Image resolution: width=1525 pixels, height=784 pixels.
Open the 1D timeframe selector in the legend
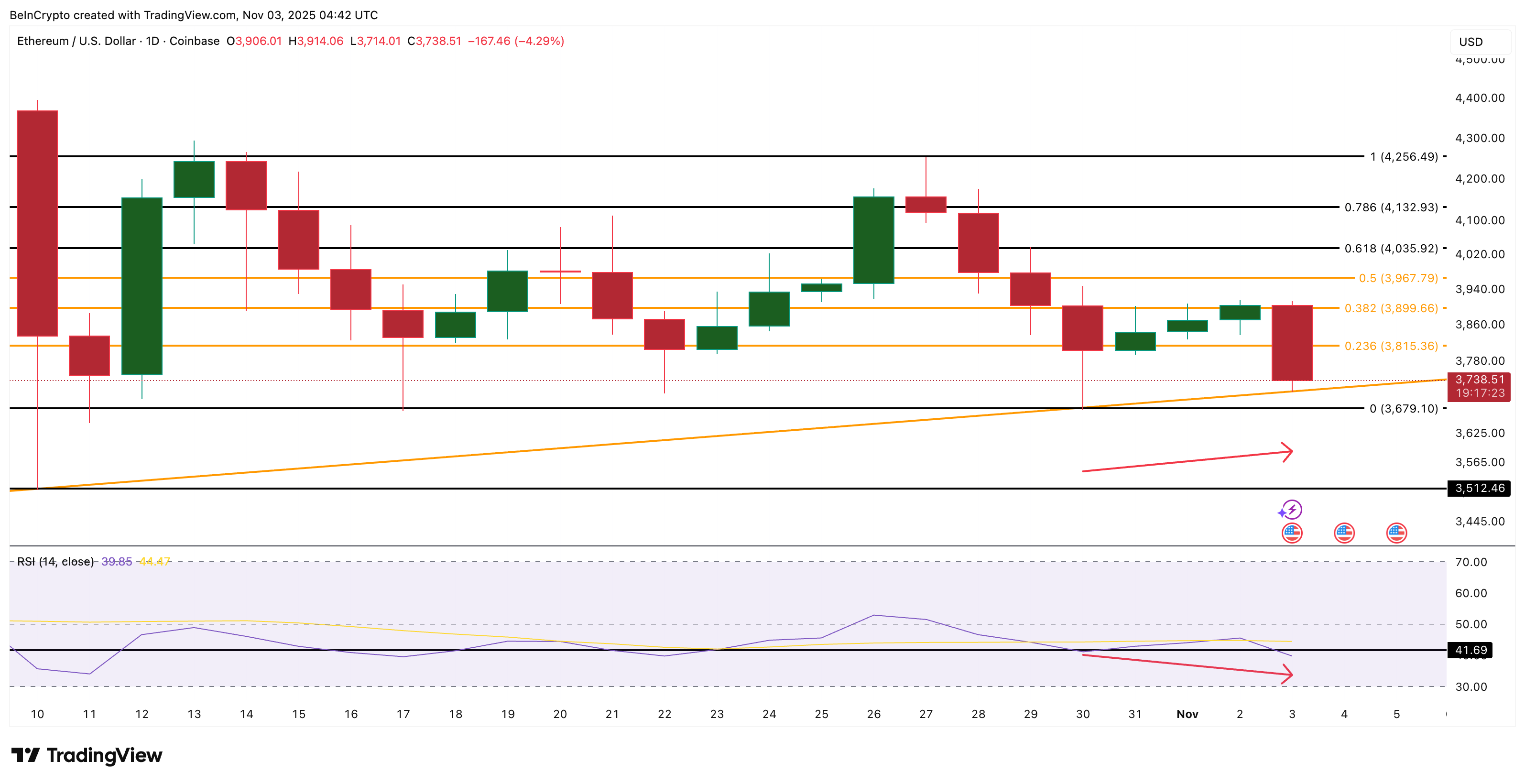tap(152, 42)
